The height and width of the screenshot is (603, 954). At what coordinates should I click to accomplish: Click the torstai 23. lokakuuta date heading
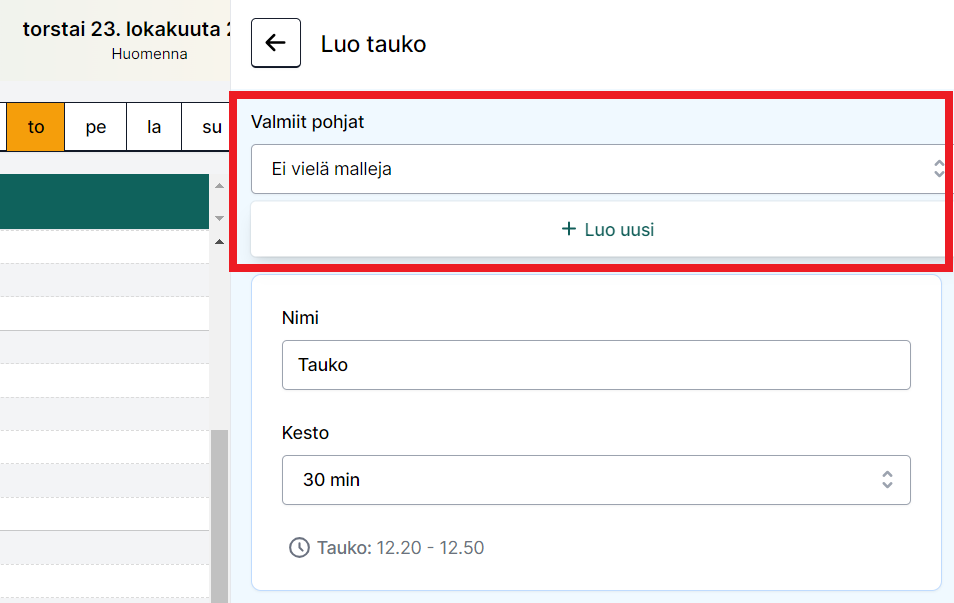pyautogui.click(x=126, y=28)
